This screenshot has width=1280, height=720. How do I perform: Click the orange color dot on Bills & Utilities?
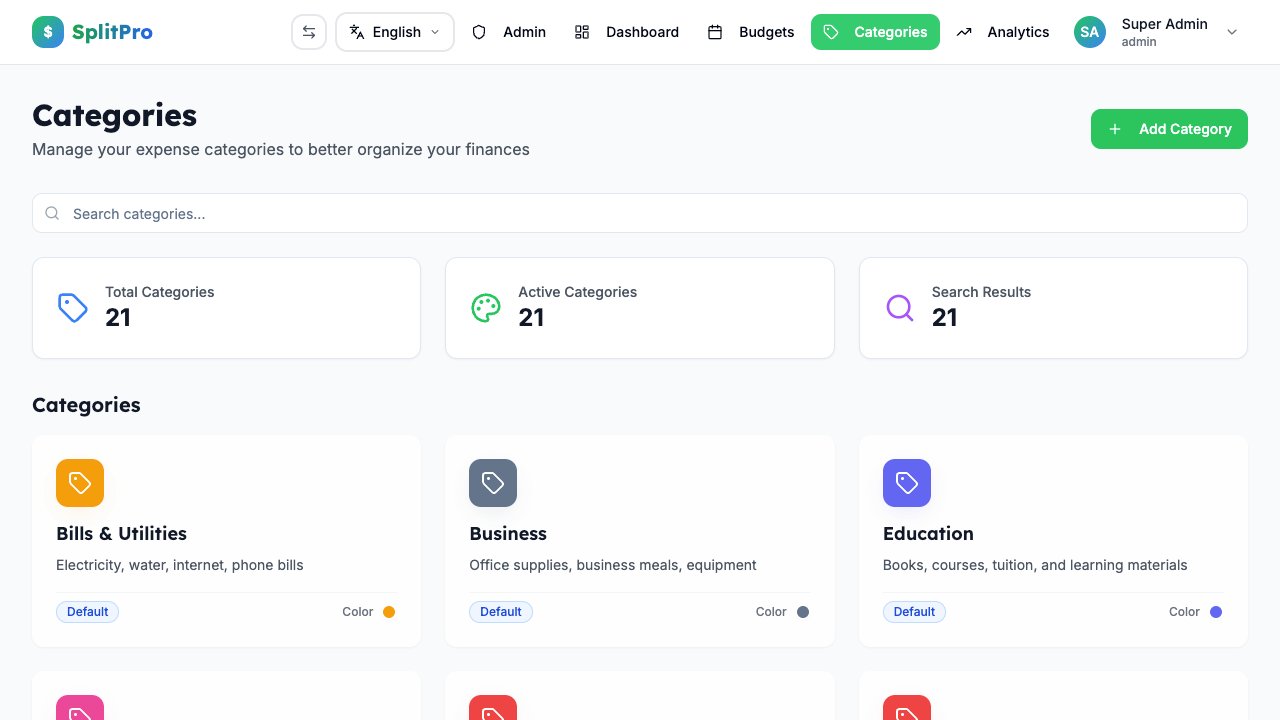coord(389,611)
